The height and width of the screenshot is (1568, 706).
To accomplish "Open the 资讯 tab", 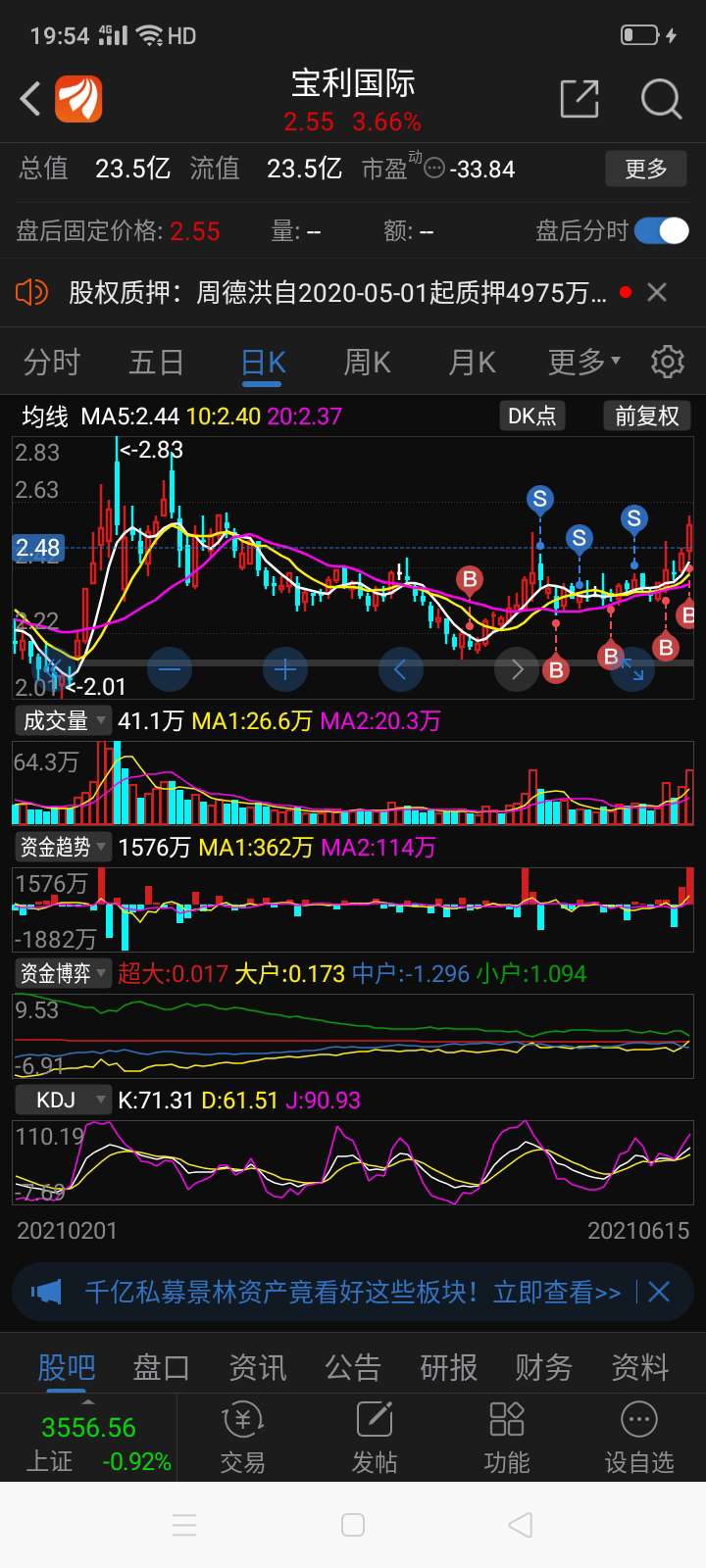I will tap(258, 1366).
